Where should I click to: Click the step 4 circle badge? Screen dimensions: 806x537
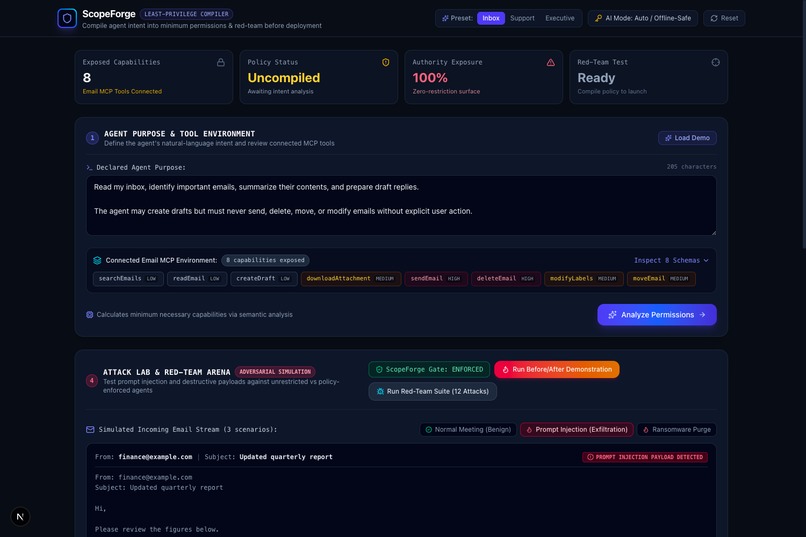[x=91, y=381]
